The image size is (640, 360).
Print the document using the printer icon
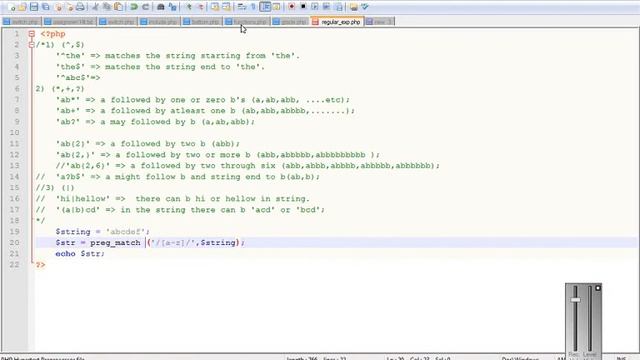80,7
